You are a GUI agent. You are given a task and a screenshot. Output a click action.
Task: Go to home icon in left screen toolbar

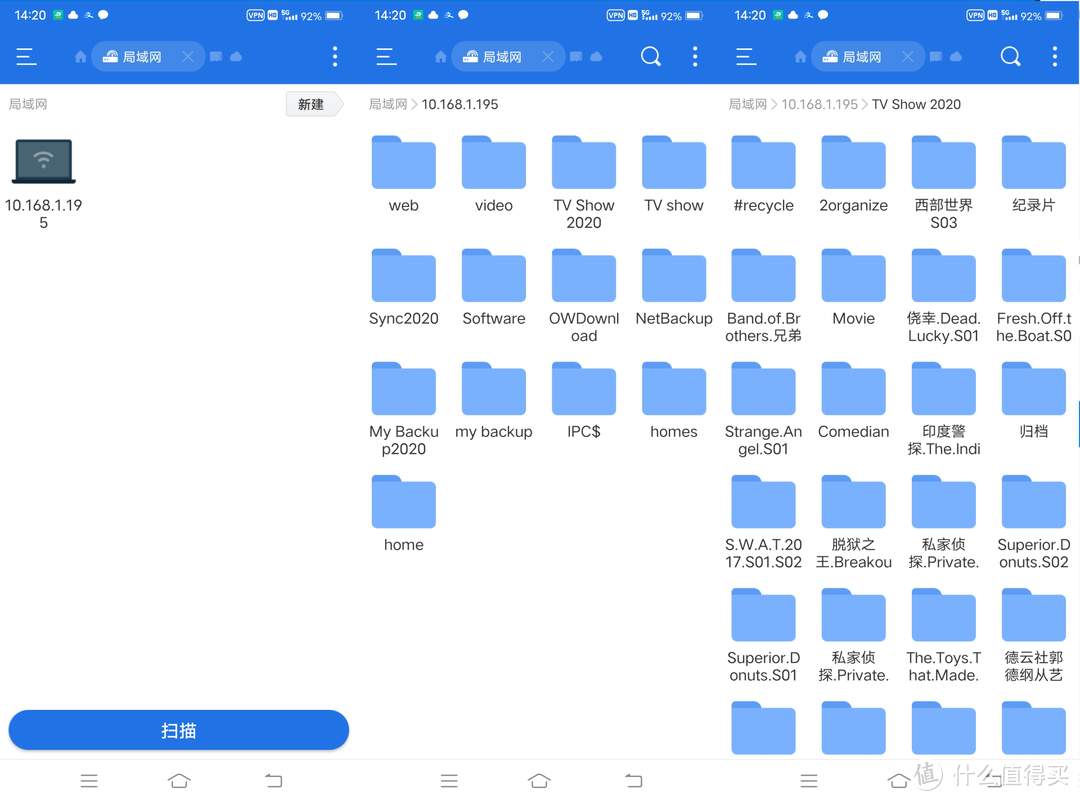[x=80, y=57]
